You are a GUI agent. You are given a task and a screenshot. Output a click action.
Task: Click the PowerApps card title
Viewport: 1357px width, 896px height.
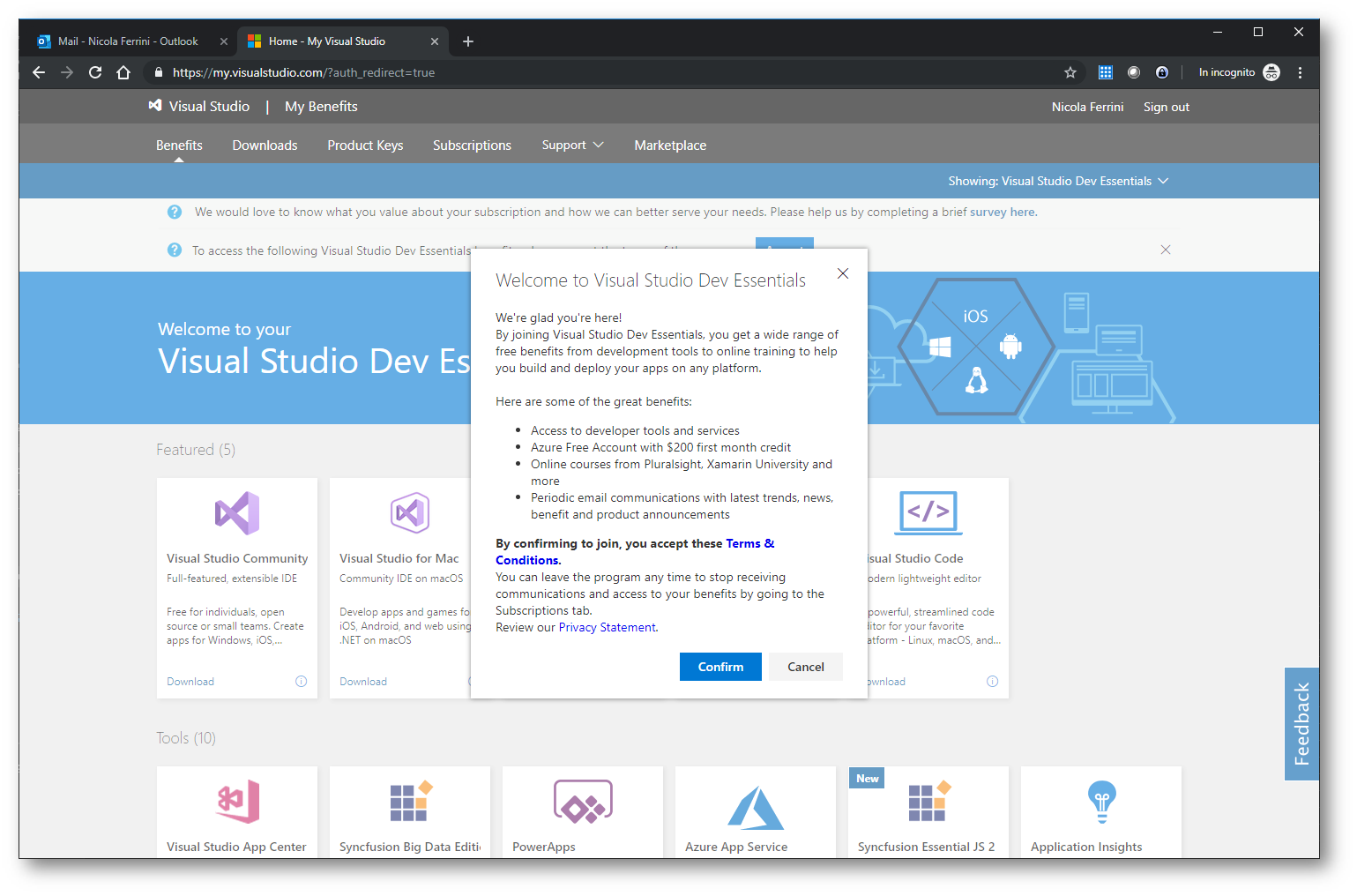click(544, 847)
